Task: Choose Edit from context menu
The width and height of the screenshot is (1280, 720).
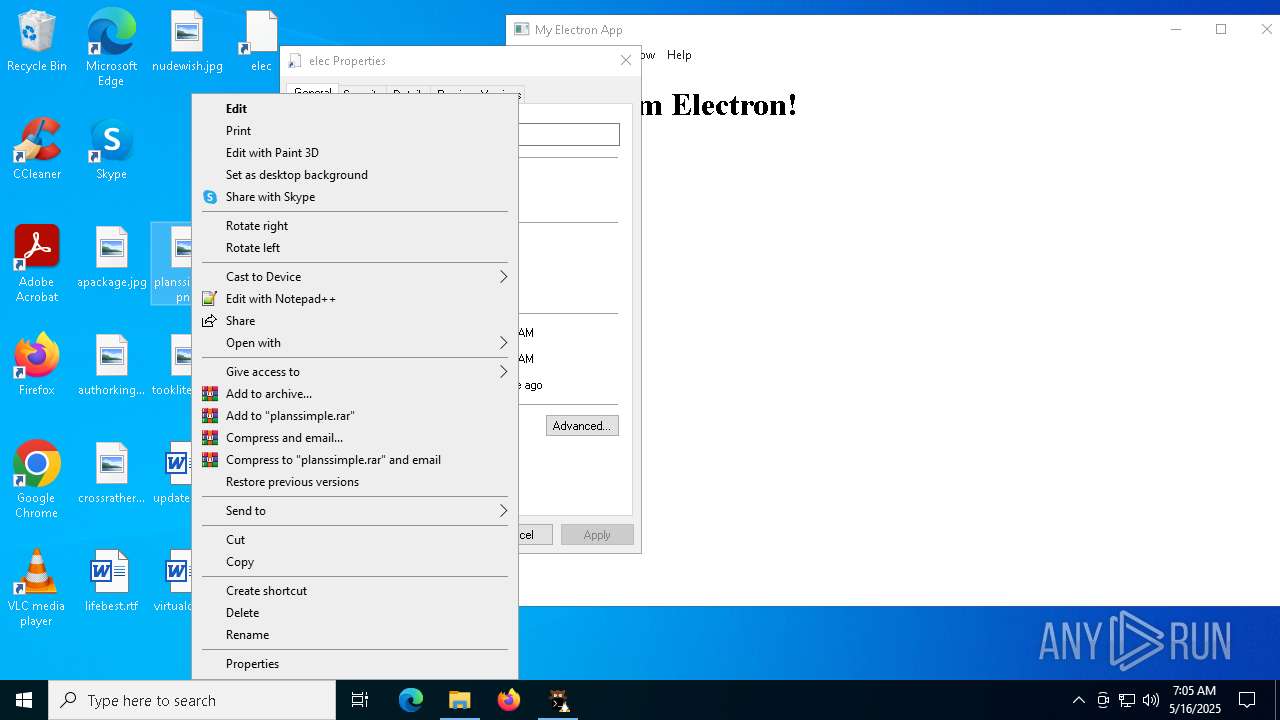Action: 355,109
